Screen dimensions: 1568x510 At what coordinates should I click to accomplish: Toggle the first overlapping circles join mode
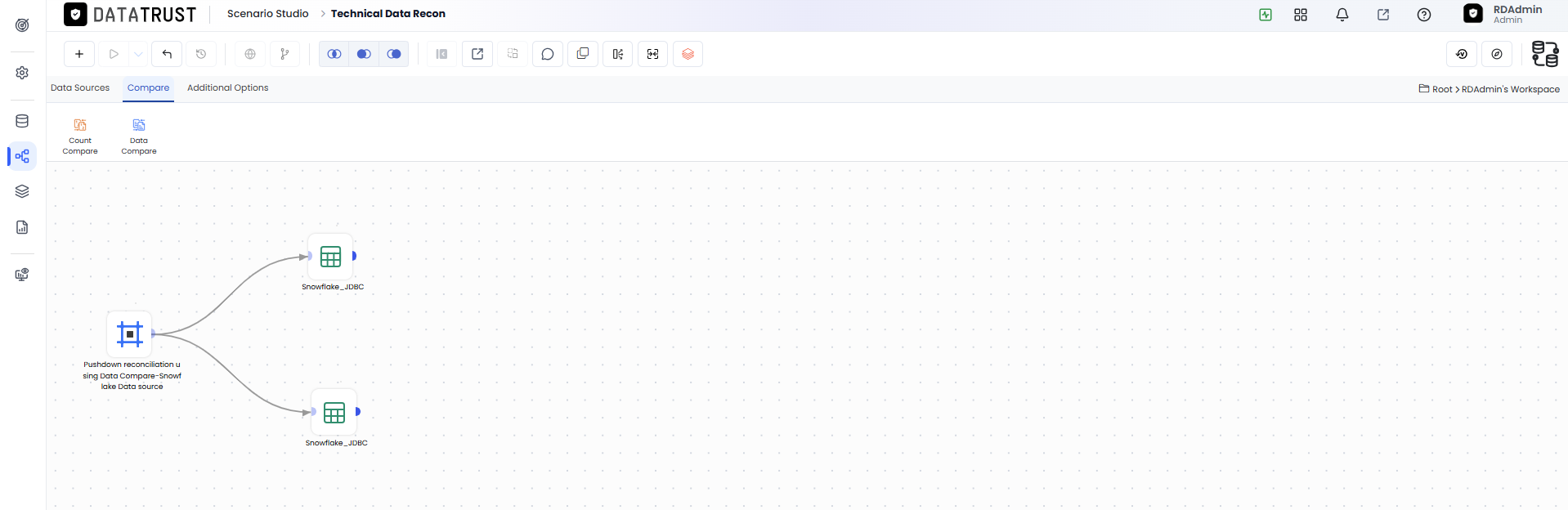(x=334, y=54)
